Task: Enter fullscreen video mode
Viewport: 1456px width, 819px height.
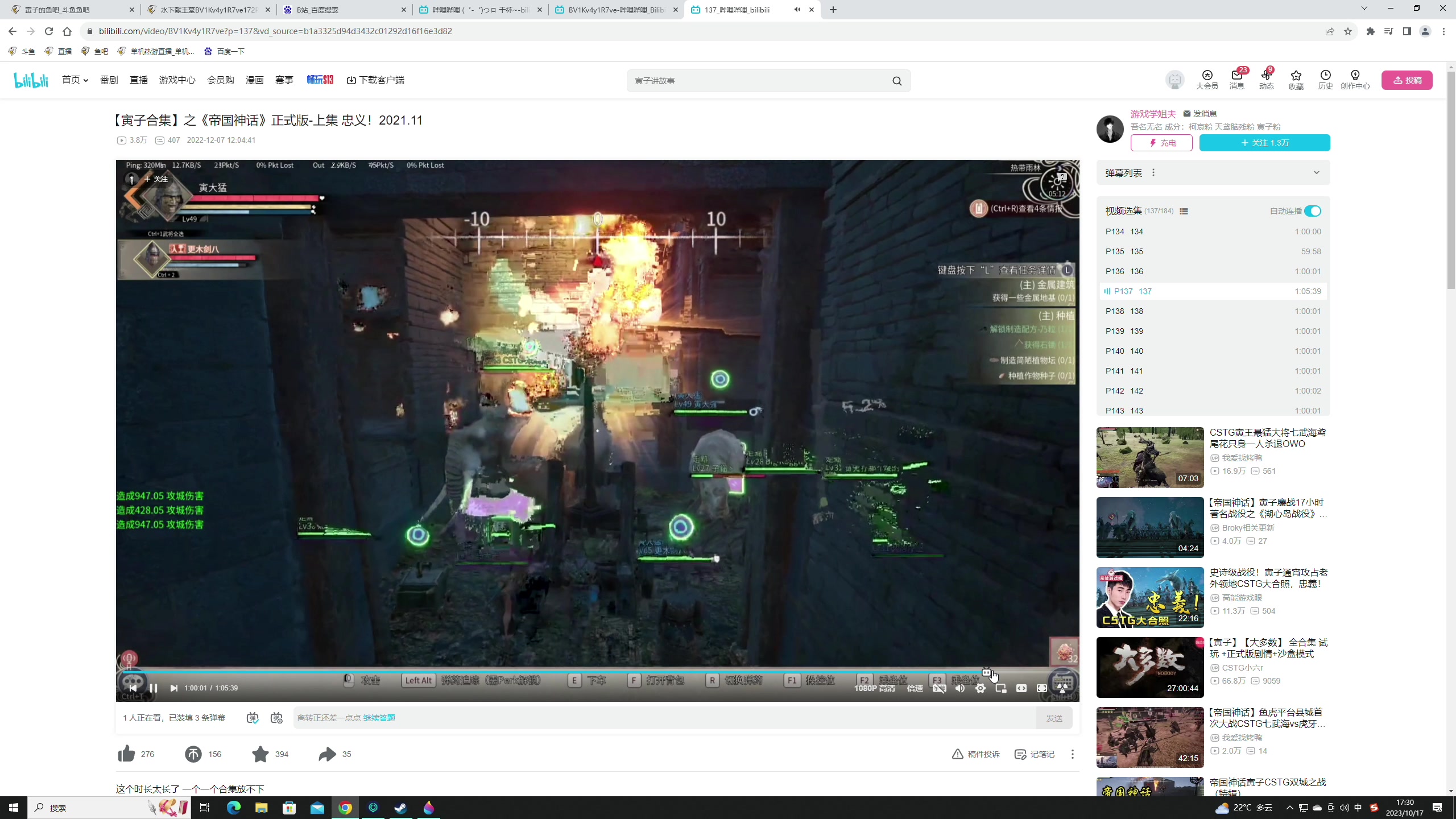Action: pos(1042,688)
